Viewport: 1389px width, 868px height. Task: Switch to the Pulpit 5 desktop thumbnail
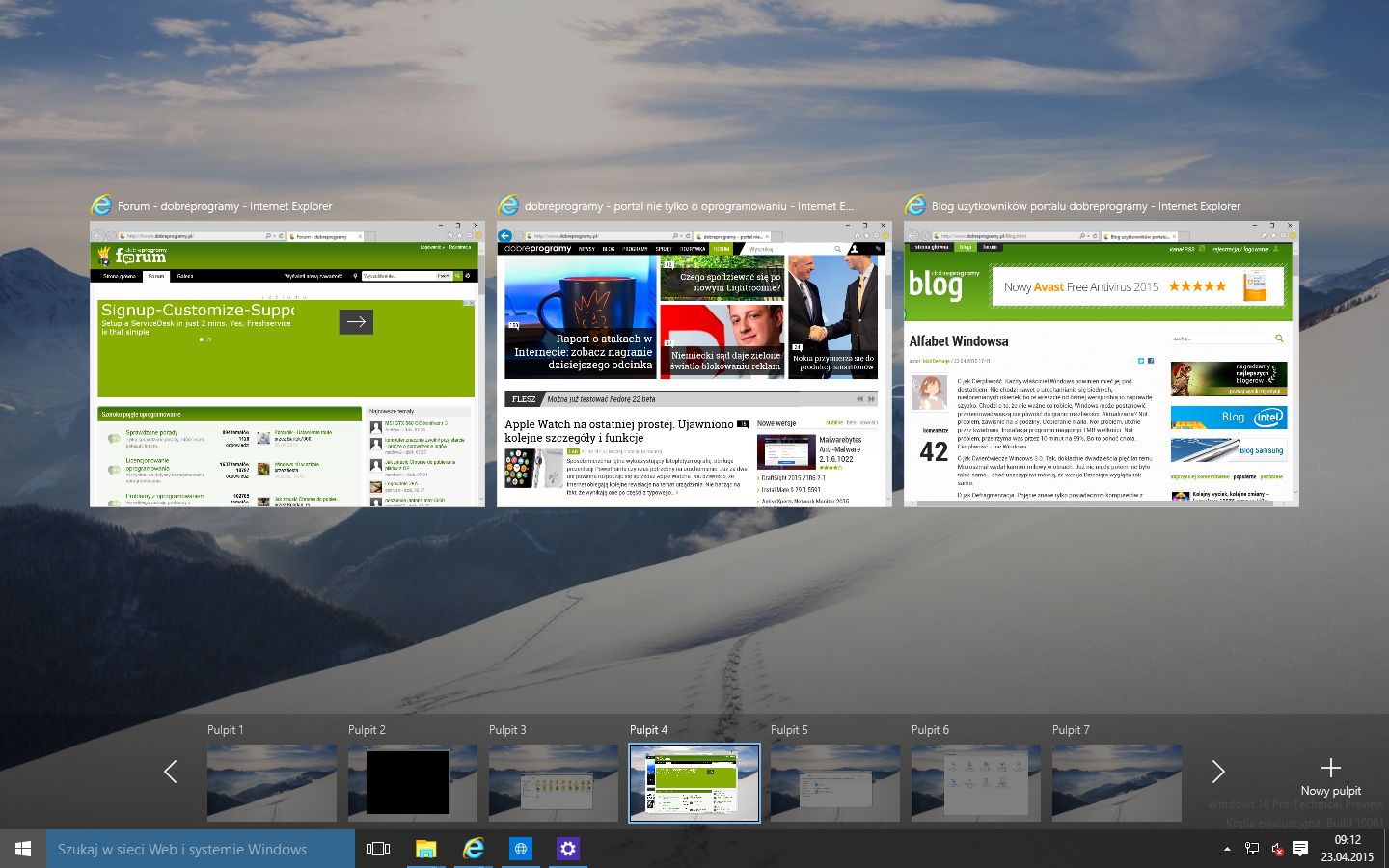(835, 783)
